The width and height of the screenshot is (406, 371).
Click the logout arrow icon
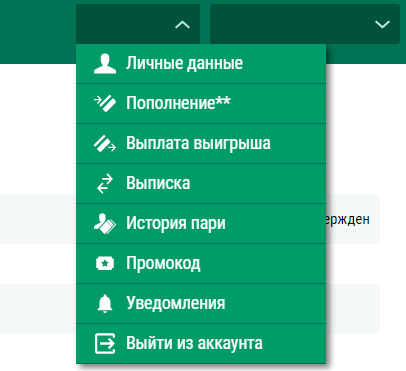click(105, 343)
